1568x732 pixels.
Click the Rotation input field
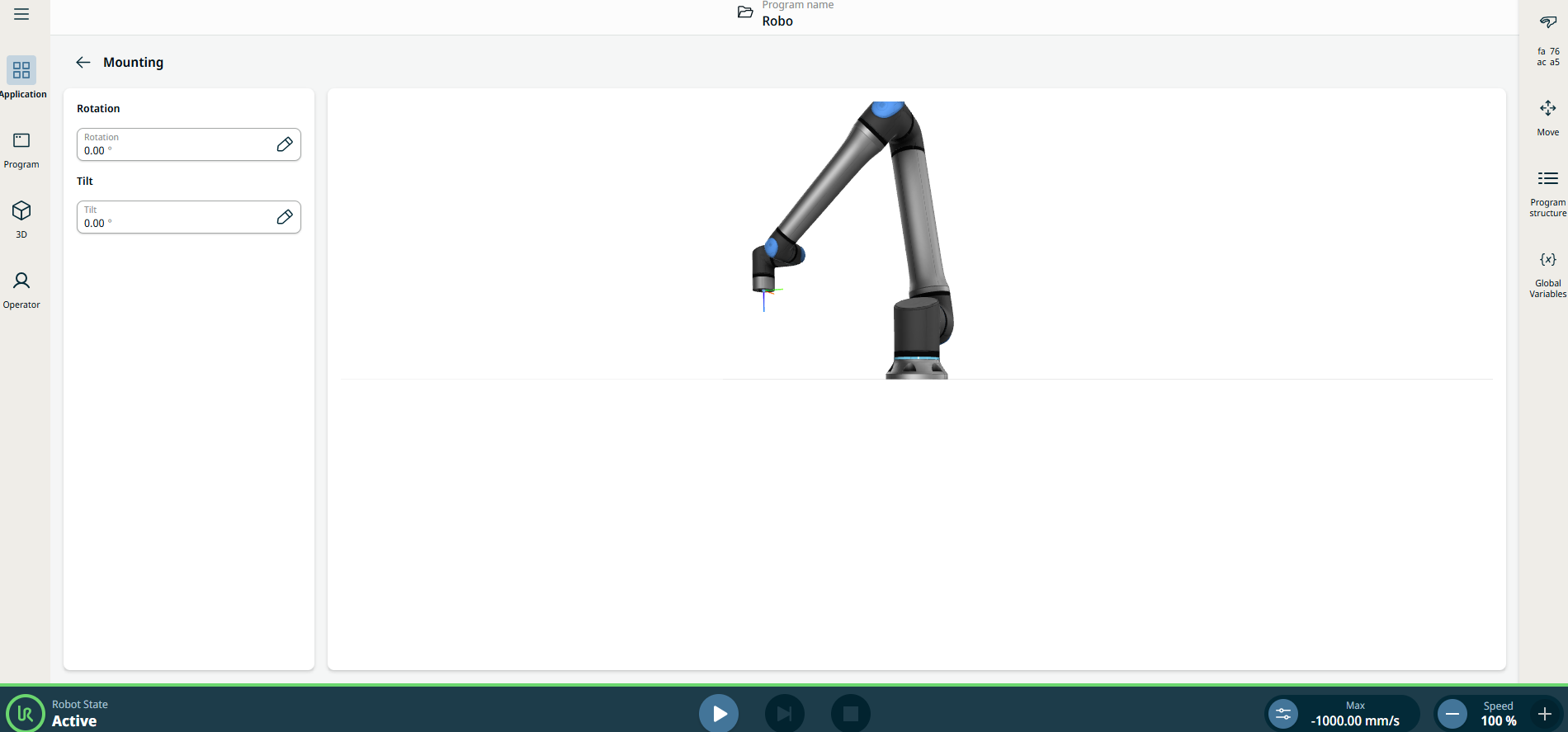[x=173, y=144]
